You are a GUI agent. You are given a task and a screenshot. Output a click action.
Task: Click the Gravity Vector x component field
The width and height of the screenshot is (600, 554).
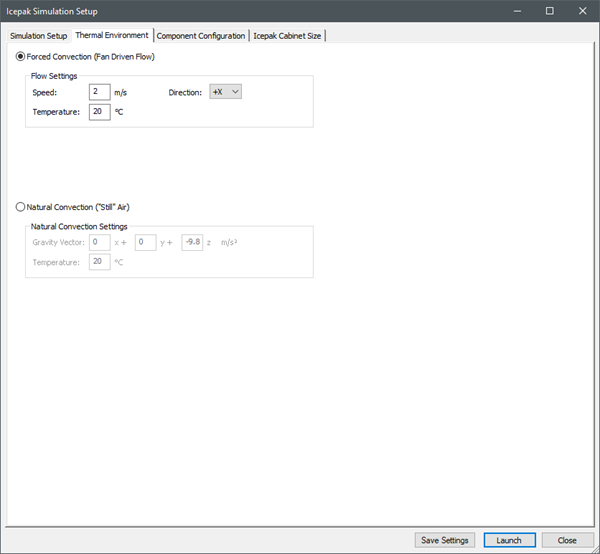click(99, 242)
